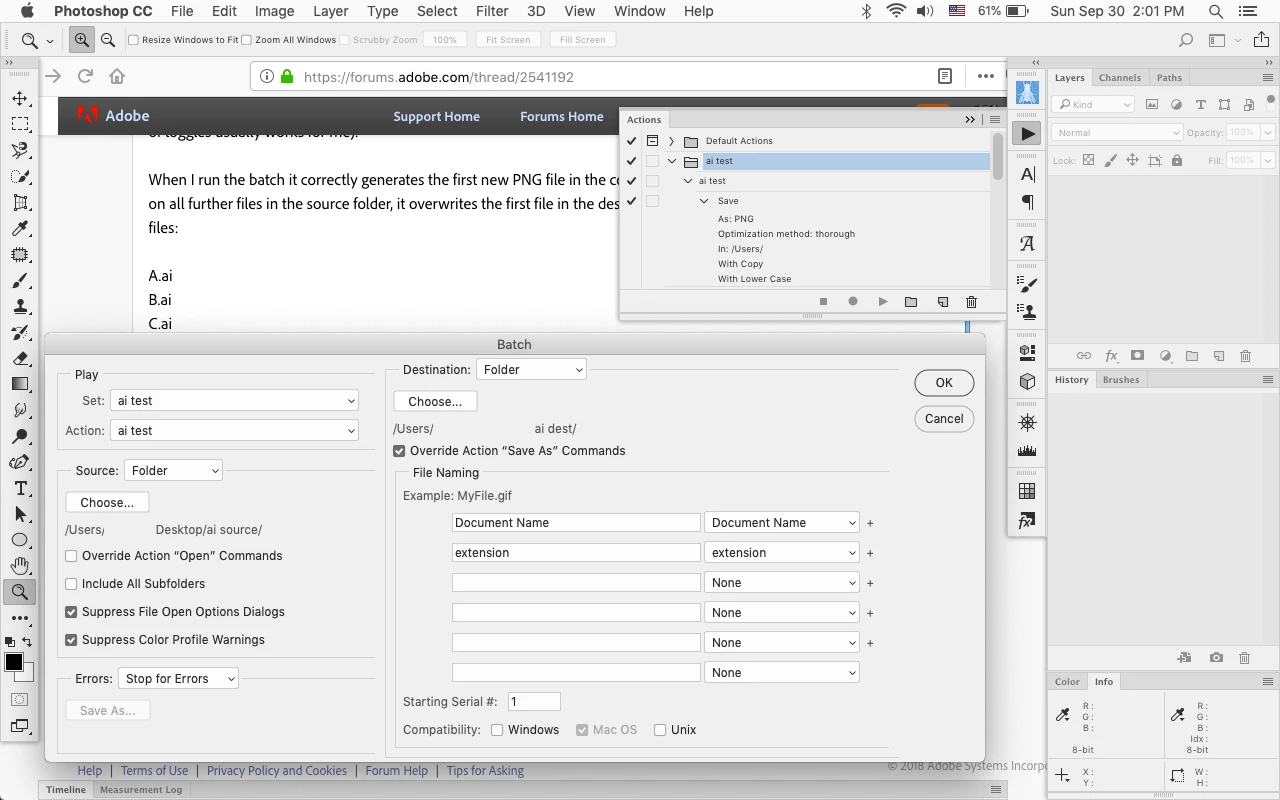Click Stop in the Actions panel
1280x800 pixels.
pyautogui.click(x=823, y=302)
